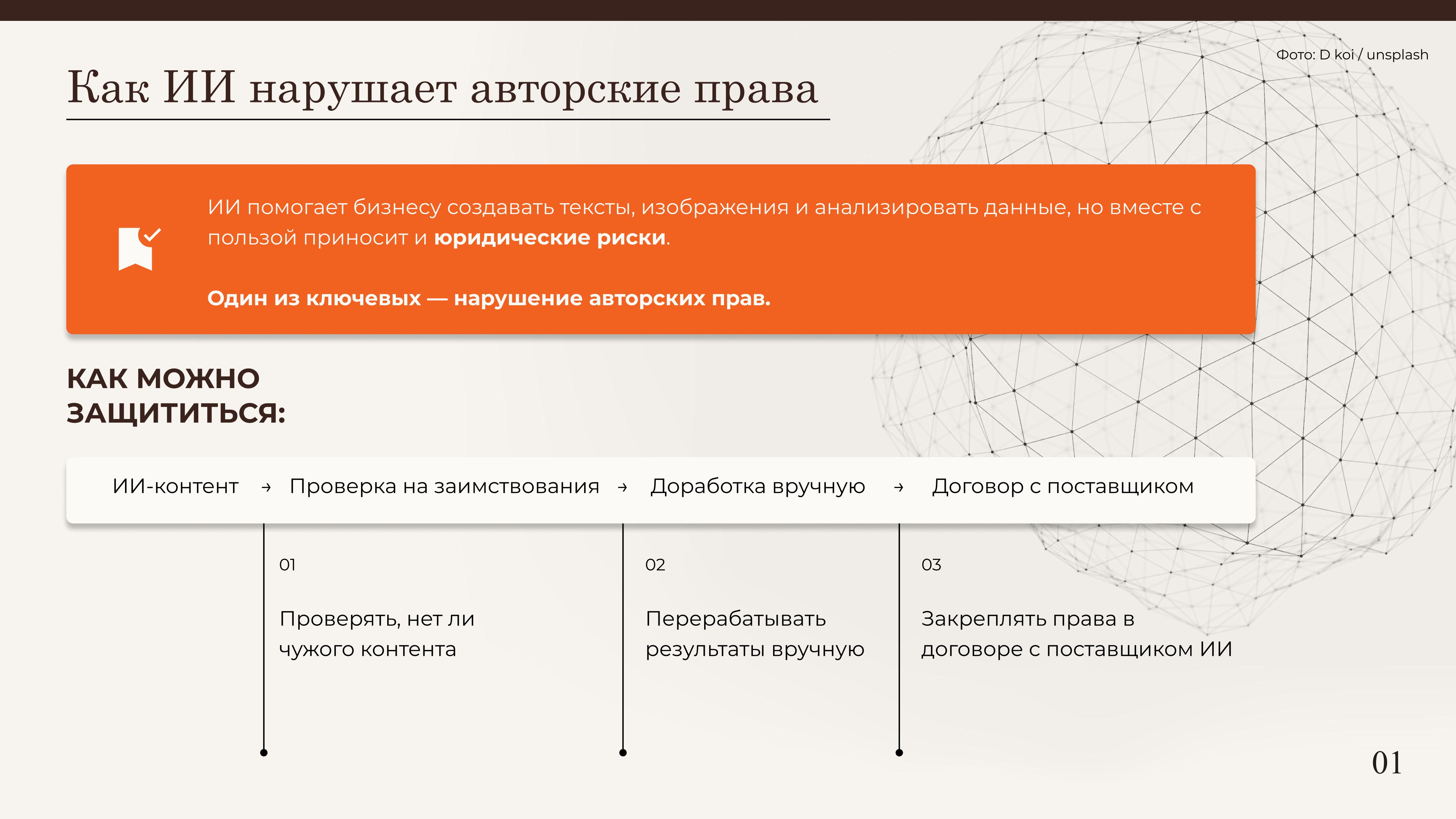The width and height of the screenshot is (1456, 819).
Task: Click text Закреплять права в договоре
Action: [1076, 634]
